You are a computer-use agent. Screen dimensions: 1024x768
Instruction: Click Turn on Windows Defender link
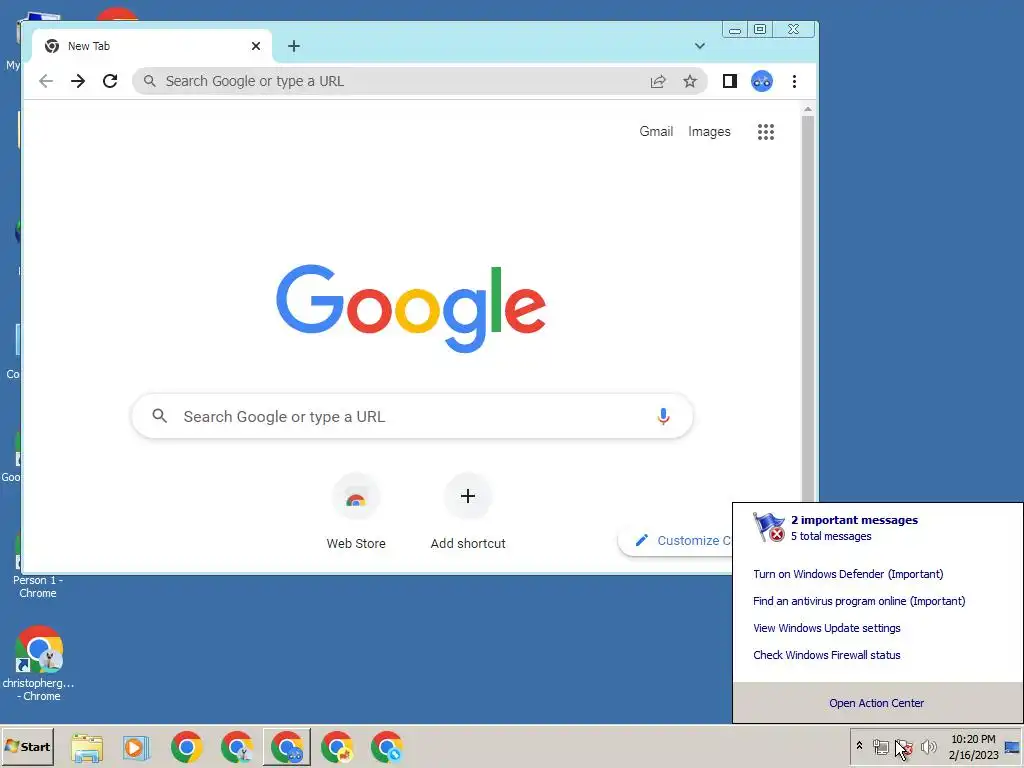tap(848, 574)
